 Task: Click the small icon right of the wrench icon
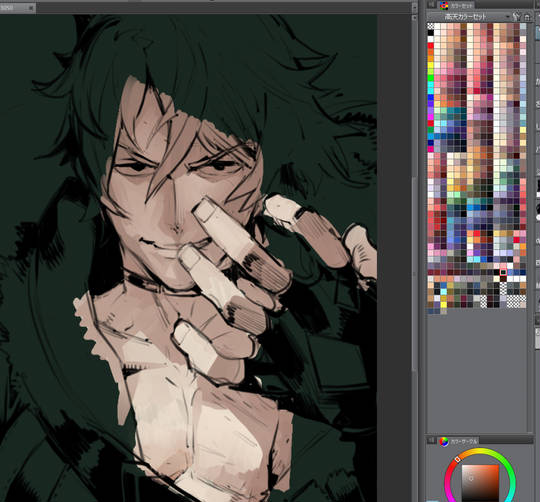coord(527,17)
